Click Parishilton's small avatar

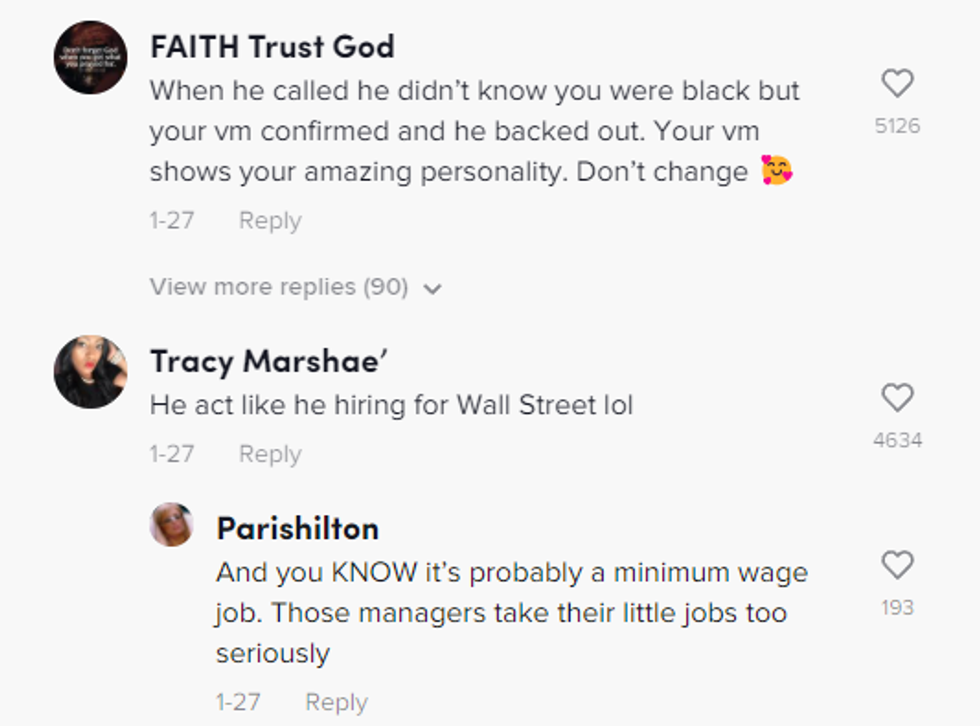coord(171,524)
